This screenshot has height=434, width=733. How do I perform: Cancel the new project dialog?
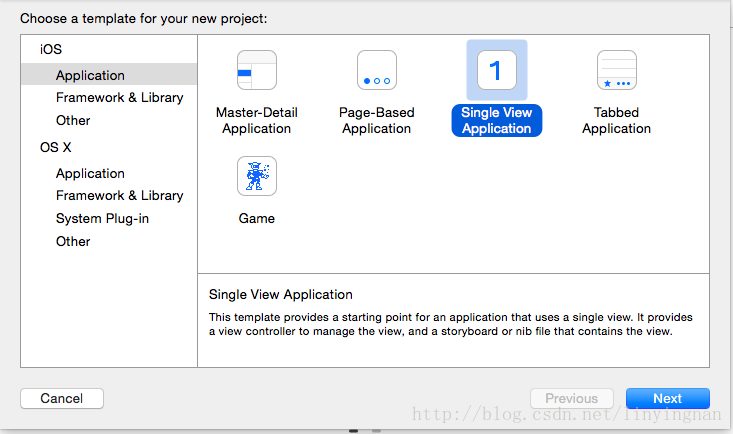pyautogui.click(x=62, y=398)
